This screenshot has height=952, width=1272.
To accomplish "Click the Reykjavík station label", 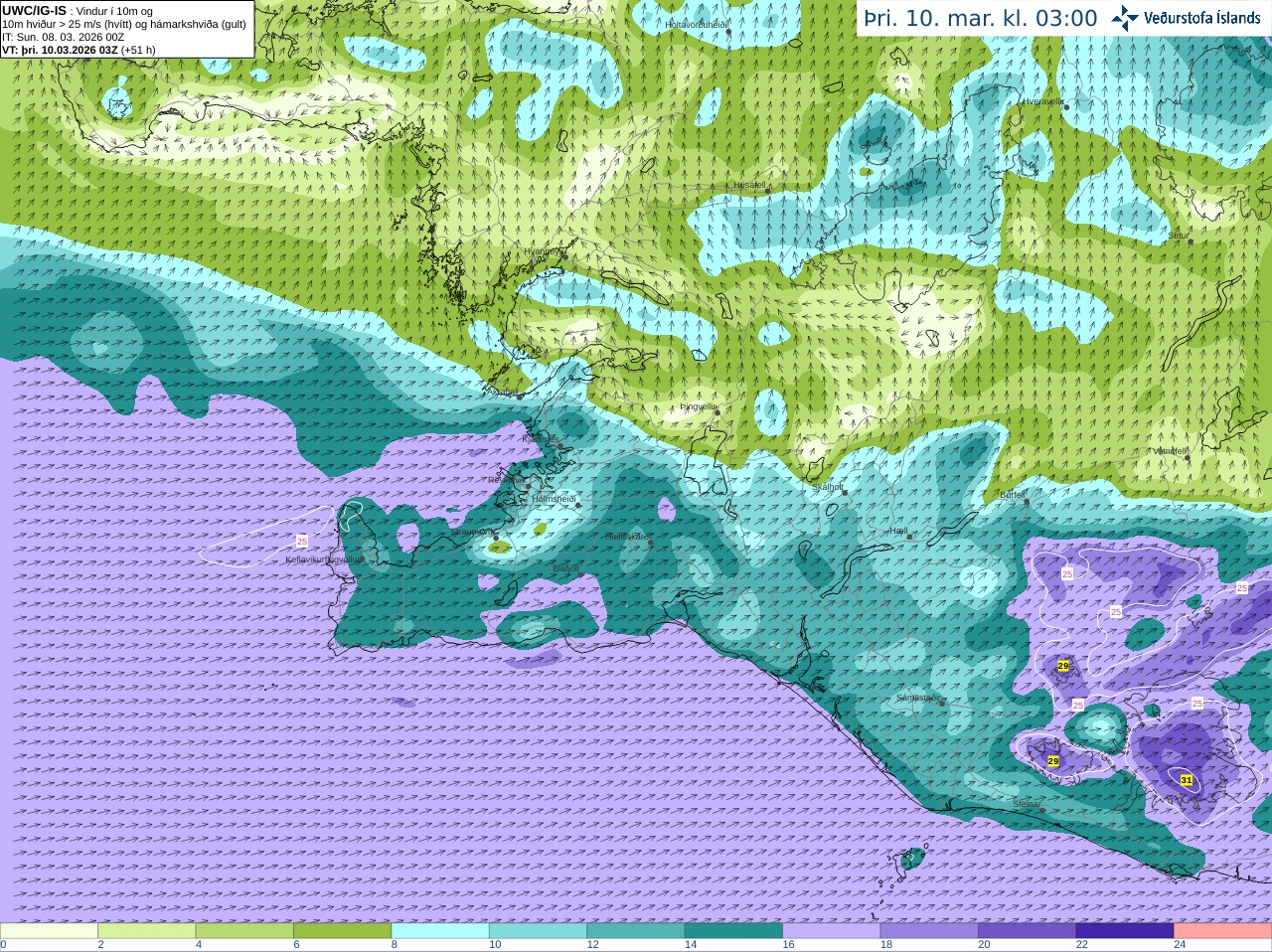I will [506, 480].
